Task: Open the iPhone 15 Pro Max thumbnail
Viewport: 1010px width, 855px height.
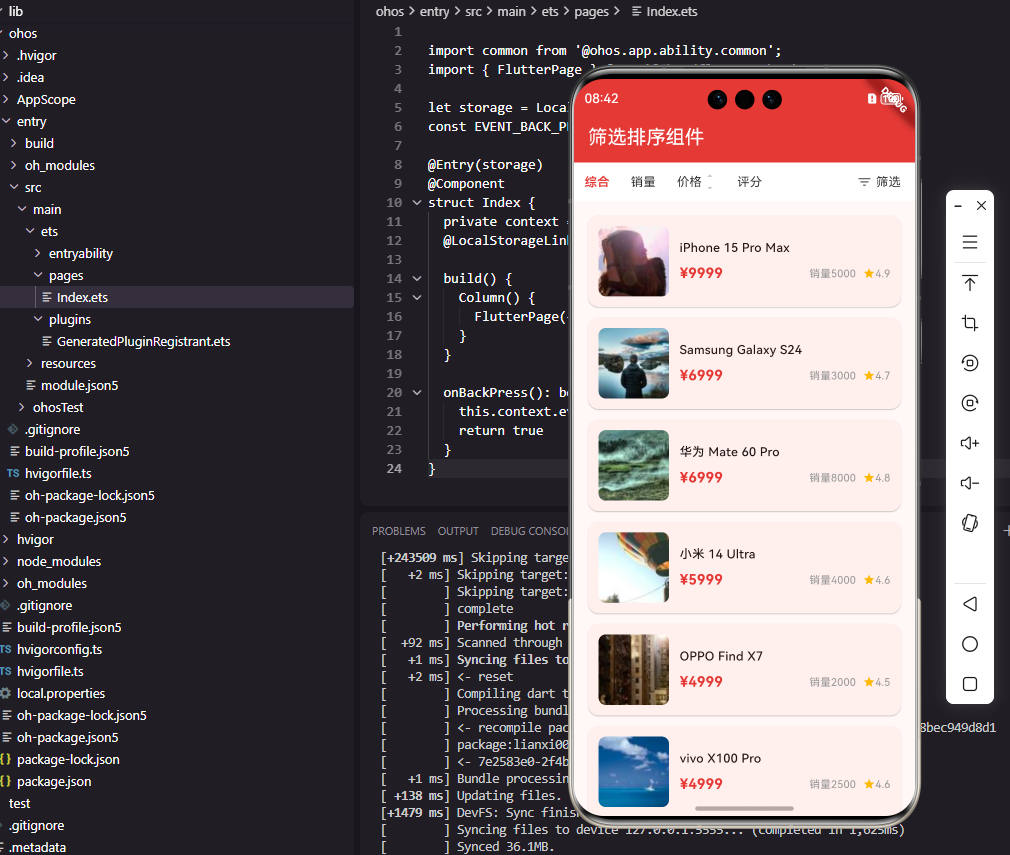Action: click(x=633, y=261)
